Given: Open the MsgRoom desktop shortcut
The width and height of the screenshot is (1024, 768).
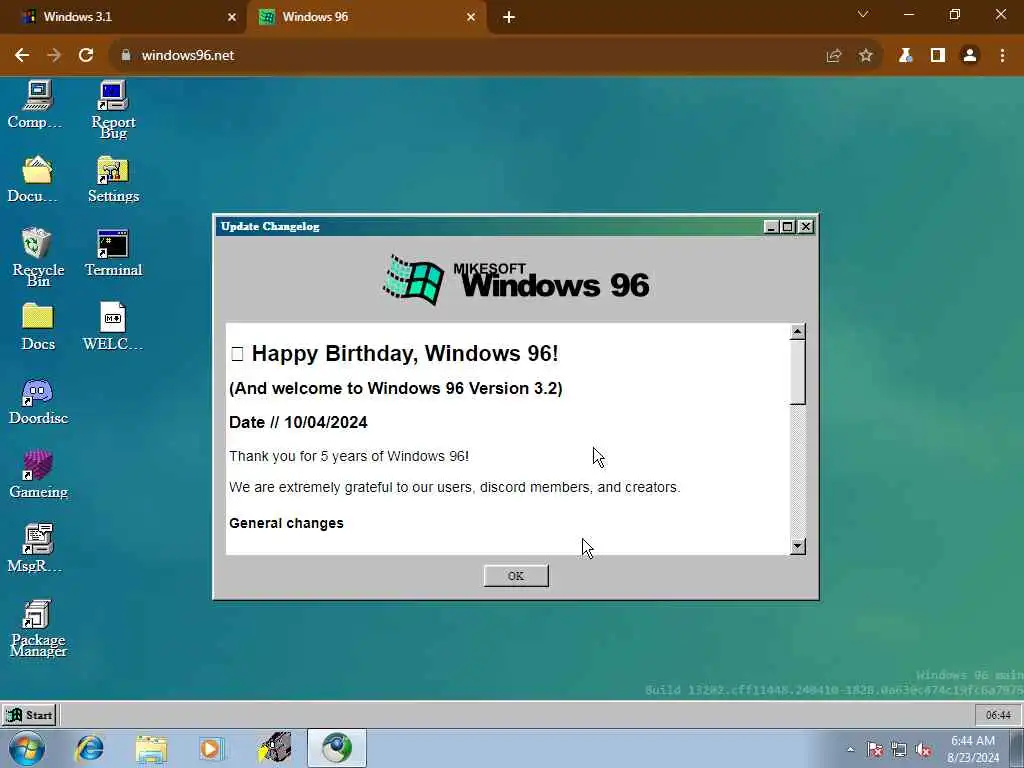Looking at the screenshot, I should coord(36,549).
